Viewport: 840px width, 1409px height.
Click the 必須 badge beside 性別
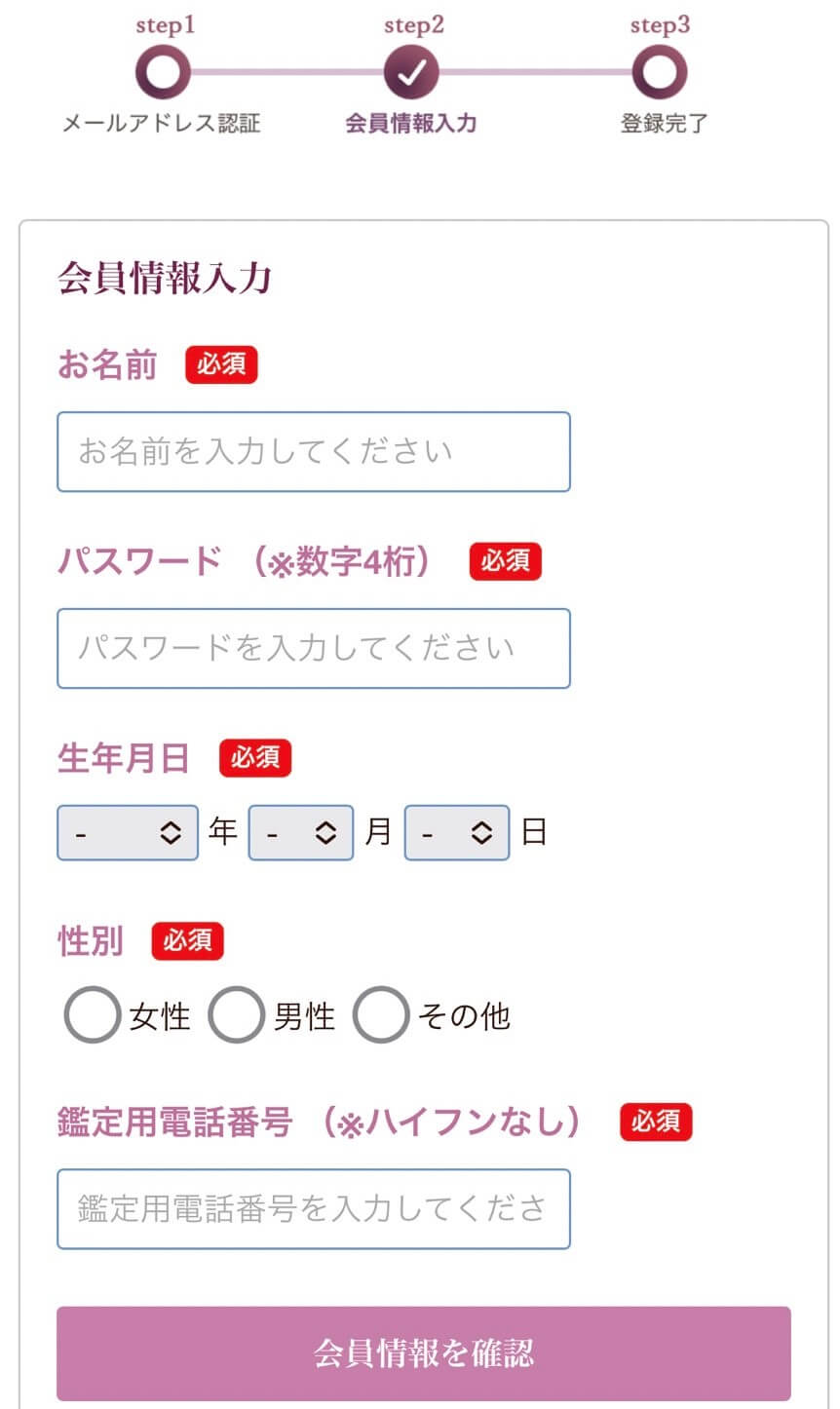187,941
